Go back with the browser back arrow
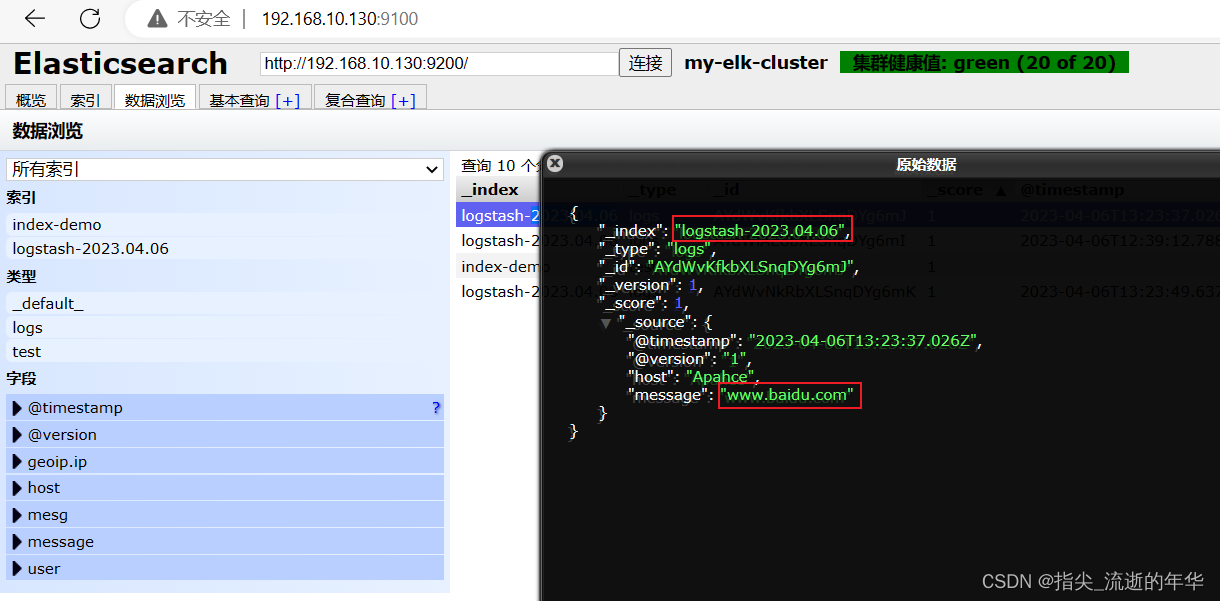This screenshot has width=1220, height=601. [x=35, y=18]
